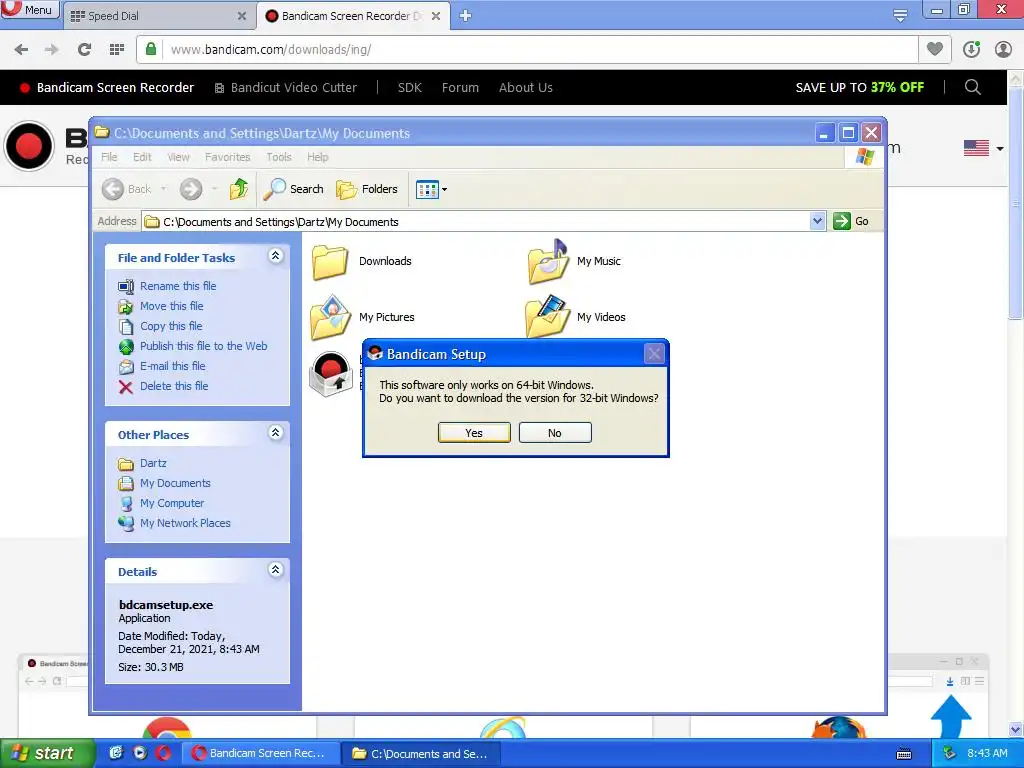Click Yes in the Bandicam Setup dialog
The width and height of the screenshot is (1024, 768).
pos(474,432)
